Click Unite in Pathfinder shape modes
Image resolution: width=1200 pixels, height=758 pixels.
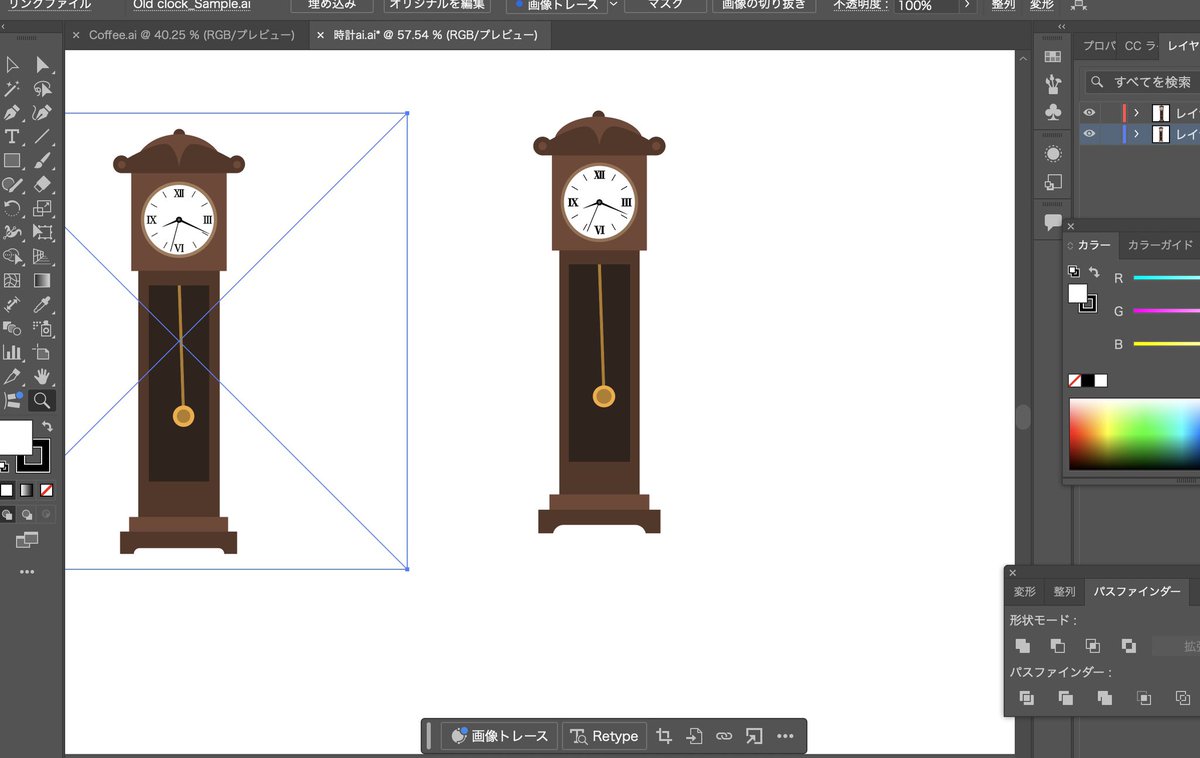coord(1022,646)
